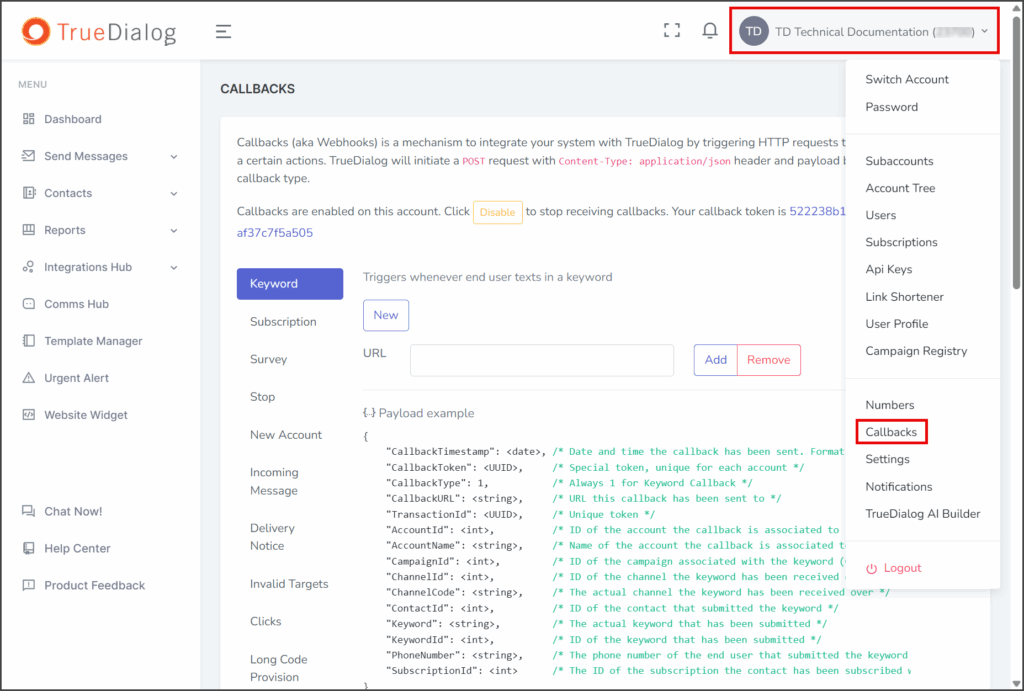Open Account Tree menu entry

pos(900,188)
